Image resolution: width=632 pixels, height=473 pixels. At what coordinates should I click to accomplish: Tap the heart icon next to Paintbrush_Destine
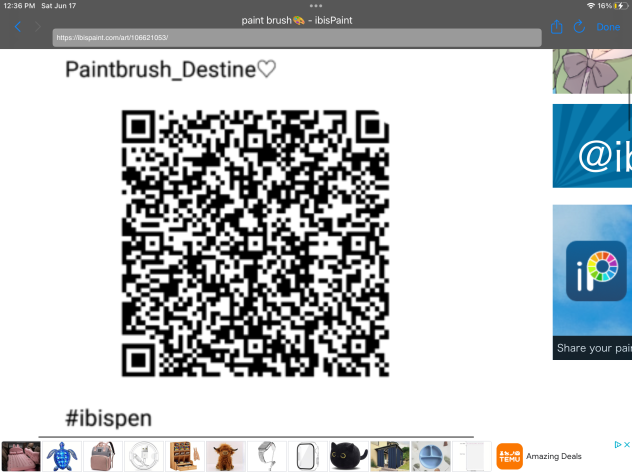point(267,69)
